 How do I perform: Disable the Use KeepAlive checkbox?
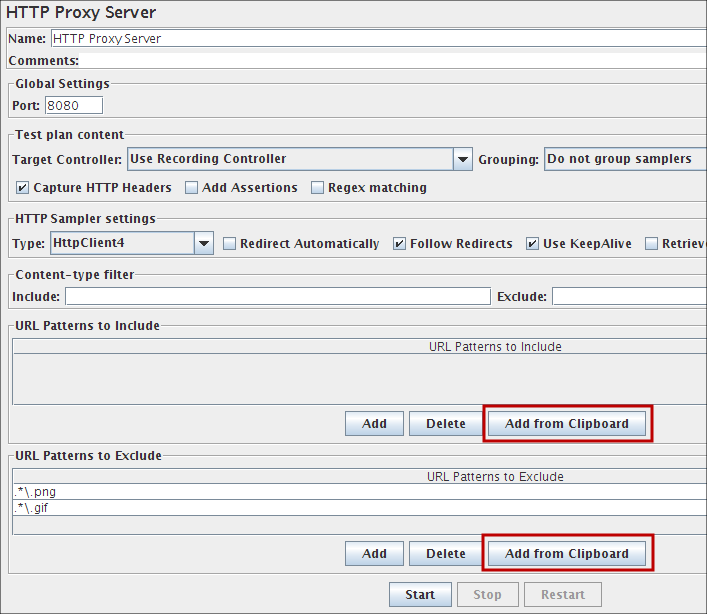click(x=533, y=244)
